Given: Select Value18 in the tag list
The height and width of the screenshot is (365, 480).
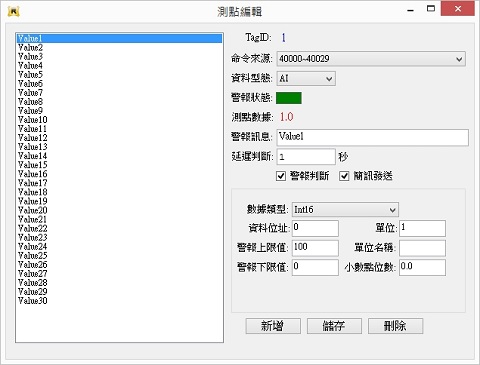Looking at the screenshot, I should tap(119, 192).
